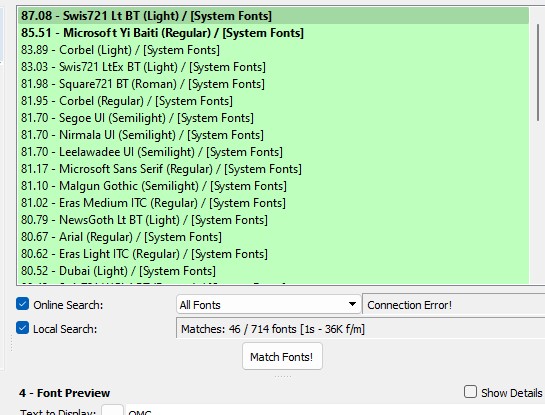
Task: Select the Arial (Regular) result
Action: [274, 237]
